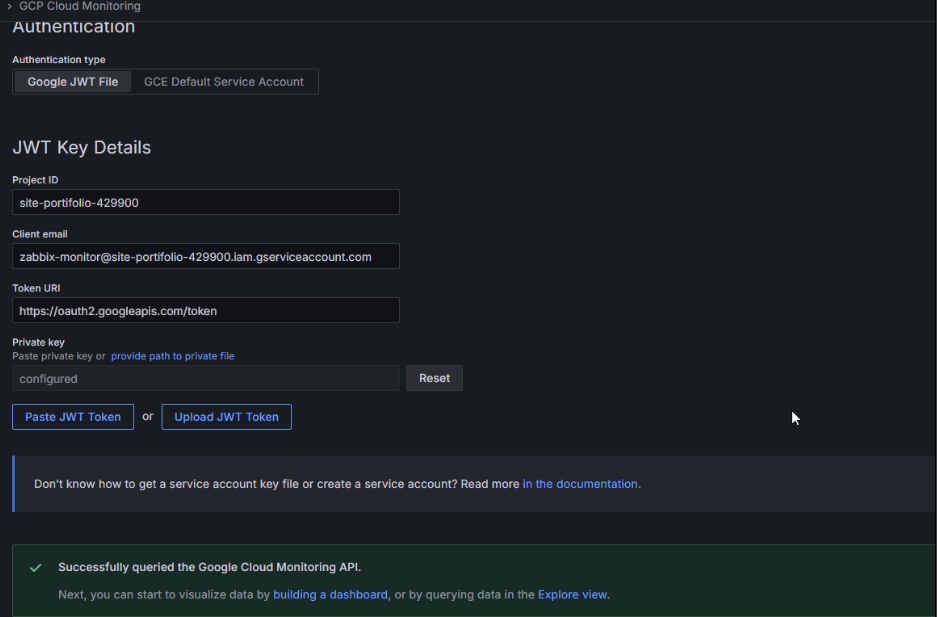Click the Authentication type label
937x617 pixels.
[x=59, y=60]
